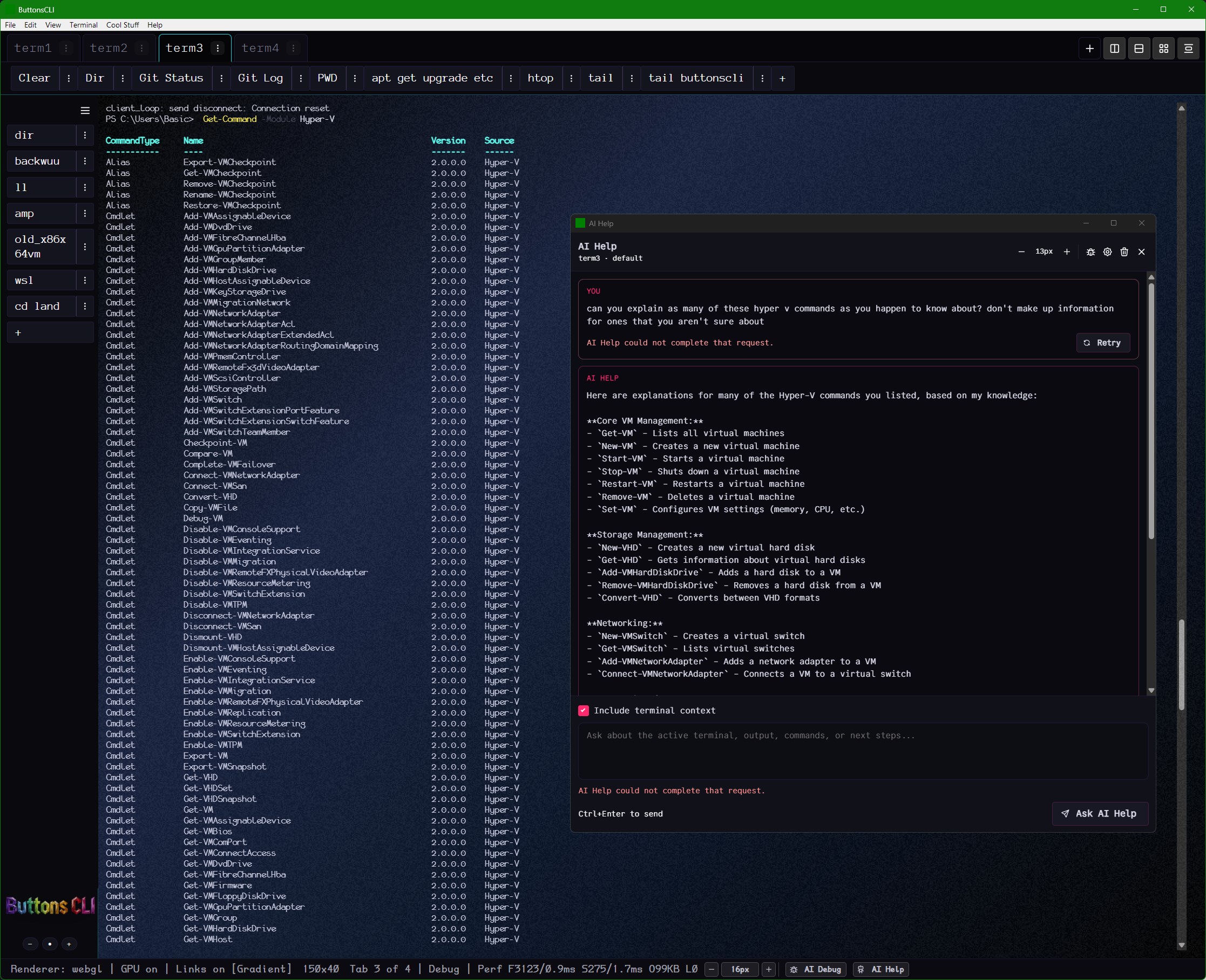Click the terminal scroll up arrow
1206x980 pixels.
[1181, 108]
